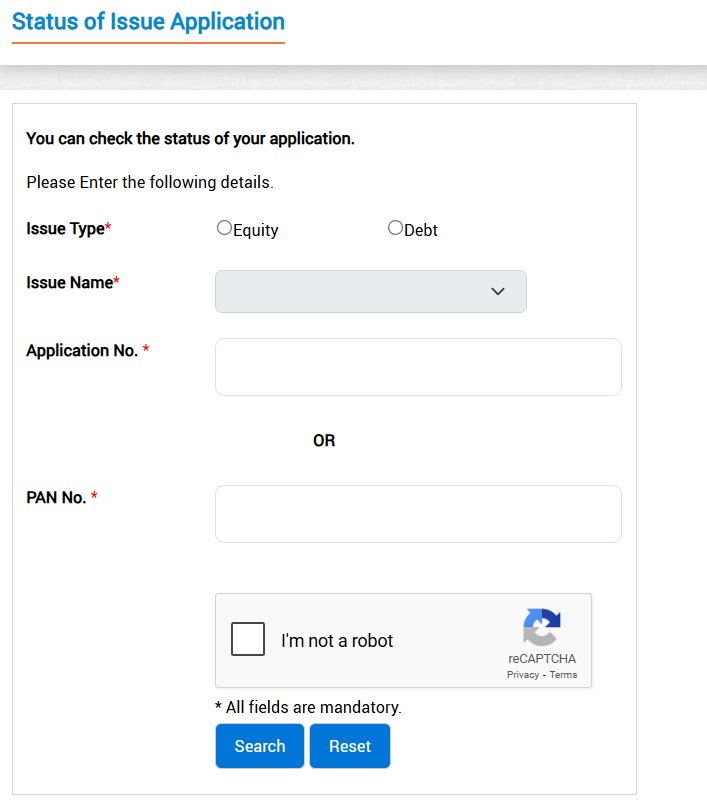
Task: Open the reCAPTCHA Terms link
Action: pyautogui.click(x=563, y=674)
